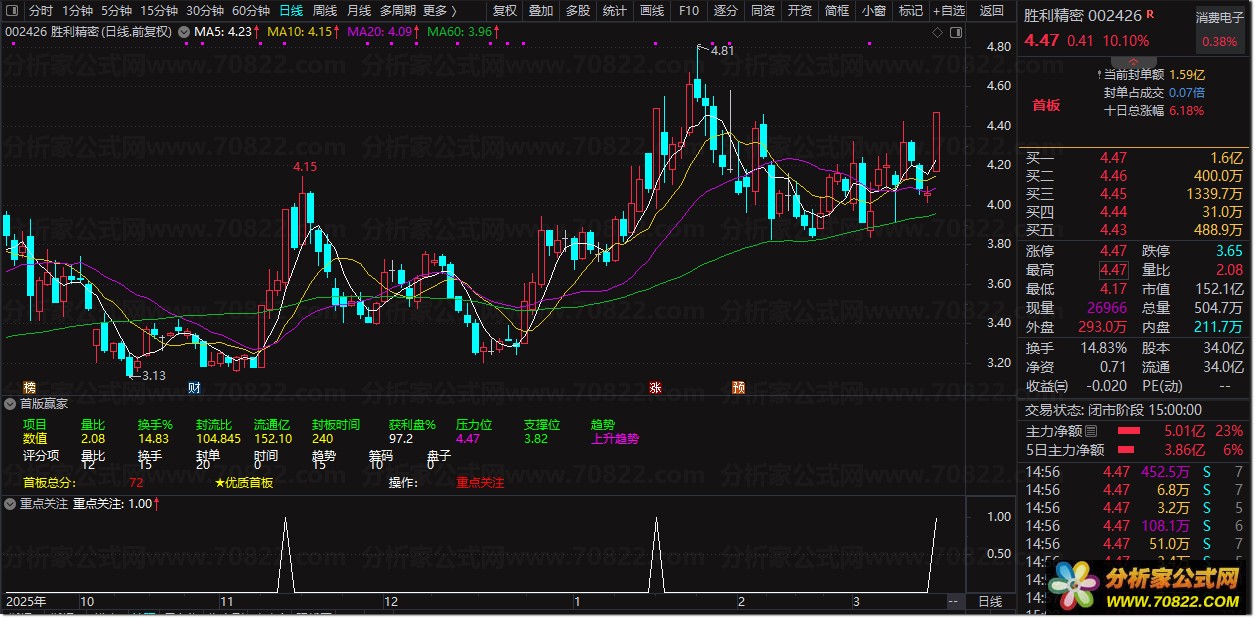Click the 同资 toolbar button
This screenshot has height=618, width=1256.
point(763,11)
